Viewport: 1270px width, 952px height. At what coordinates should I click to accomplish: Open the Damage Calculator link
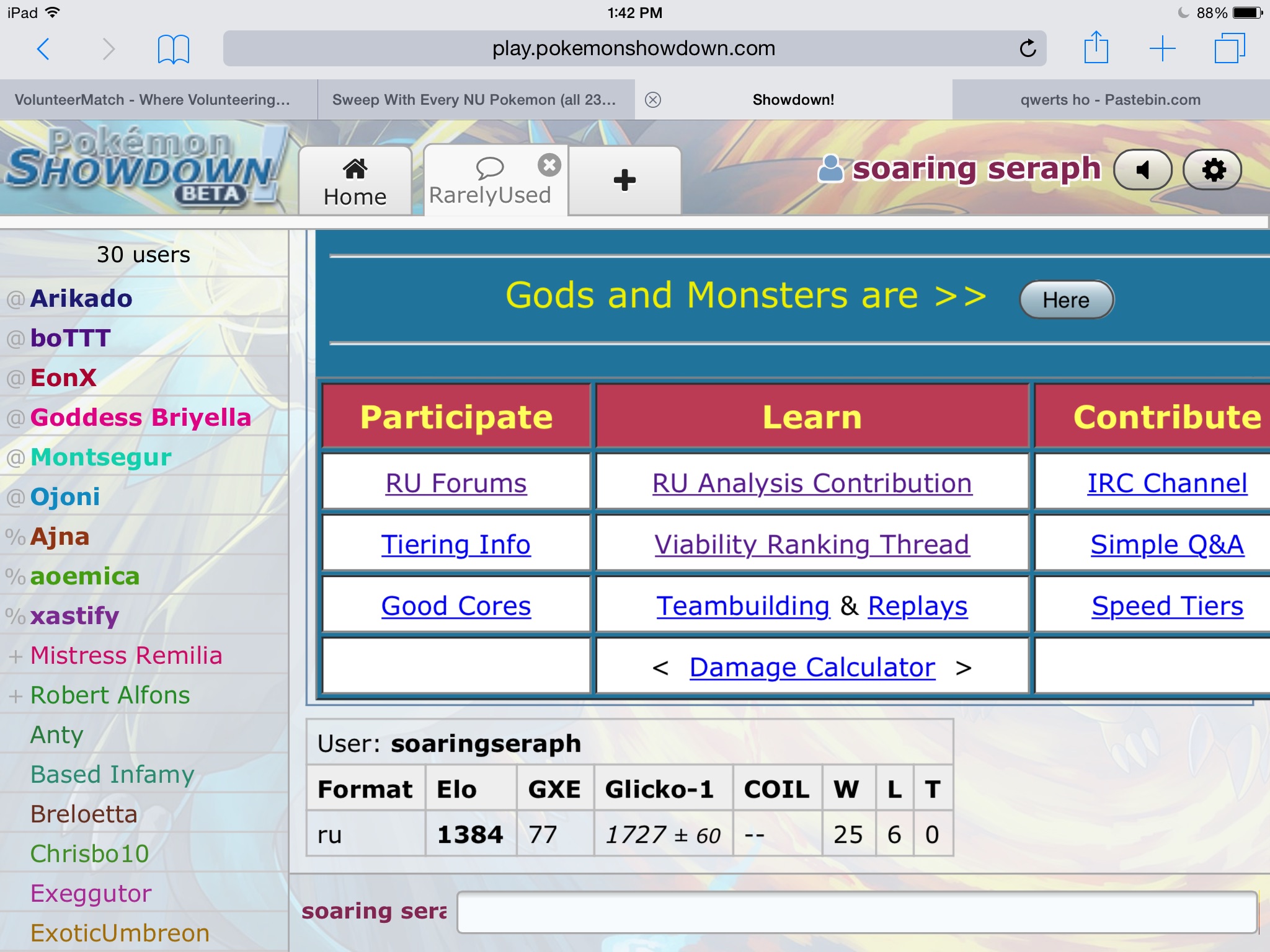click(812, 667)
